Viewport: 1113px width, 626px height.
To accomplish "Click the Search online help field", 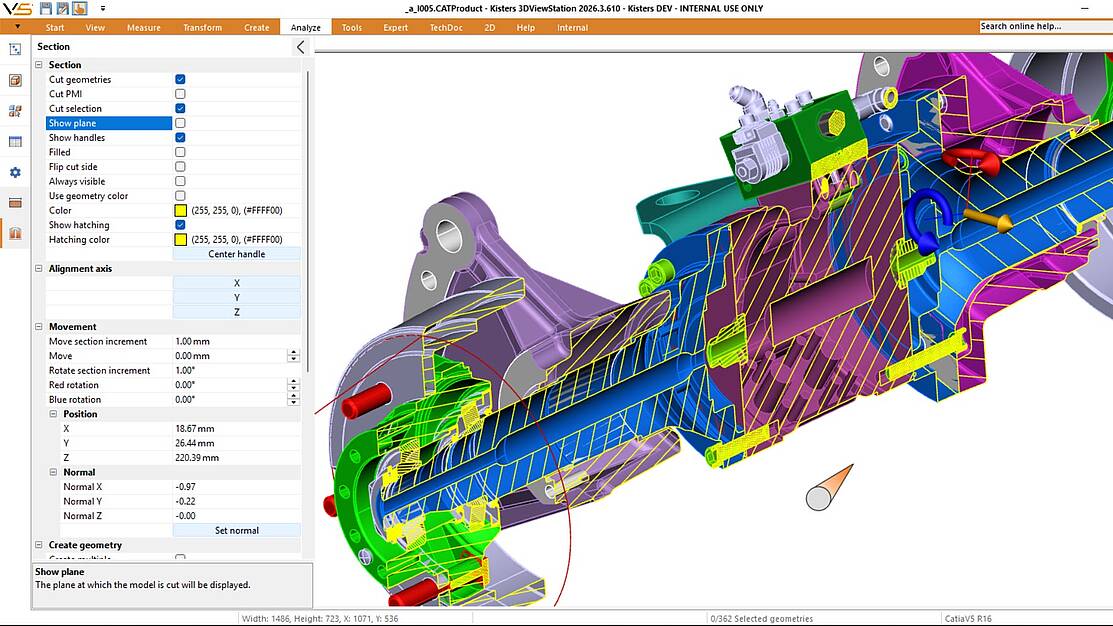I will coord(1046,26).
